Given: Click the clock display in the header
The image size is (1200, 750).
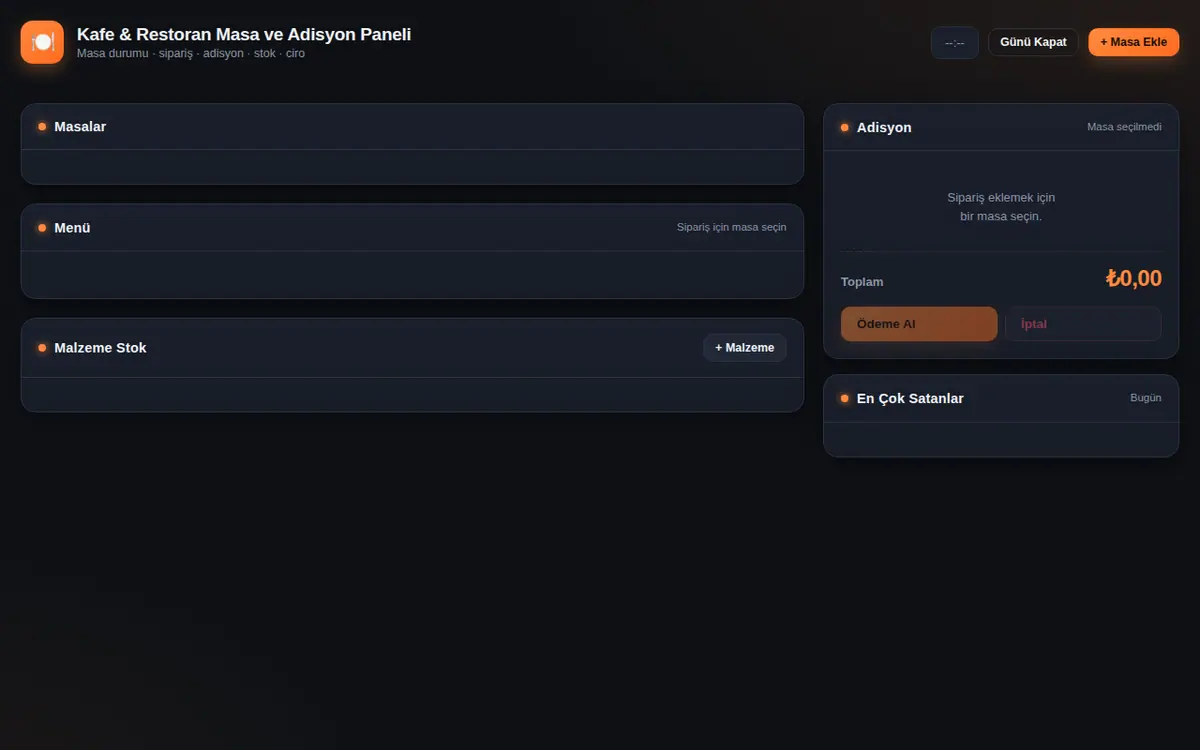Looking at the screenshot, I should coord(955,42).
